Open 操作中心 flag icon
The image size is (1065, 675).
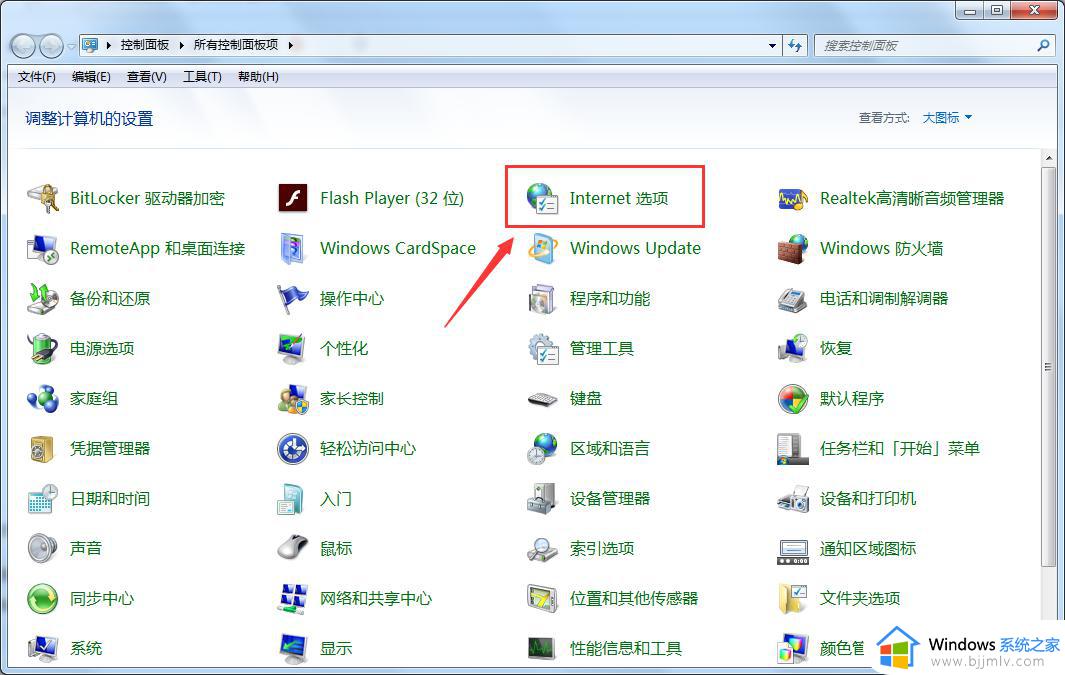[x=293, y=299]
